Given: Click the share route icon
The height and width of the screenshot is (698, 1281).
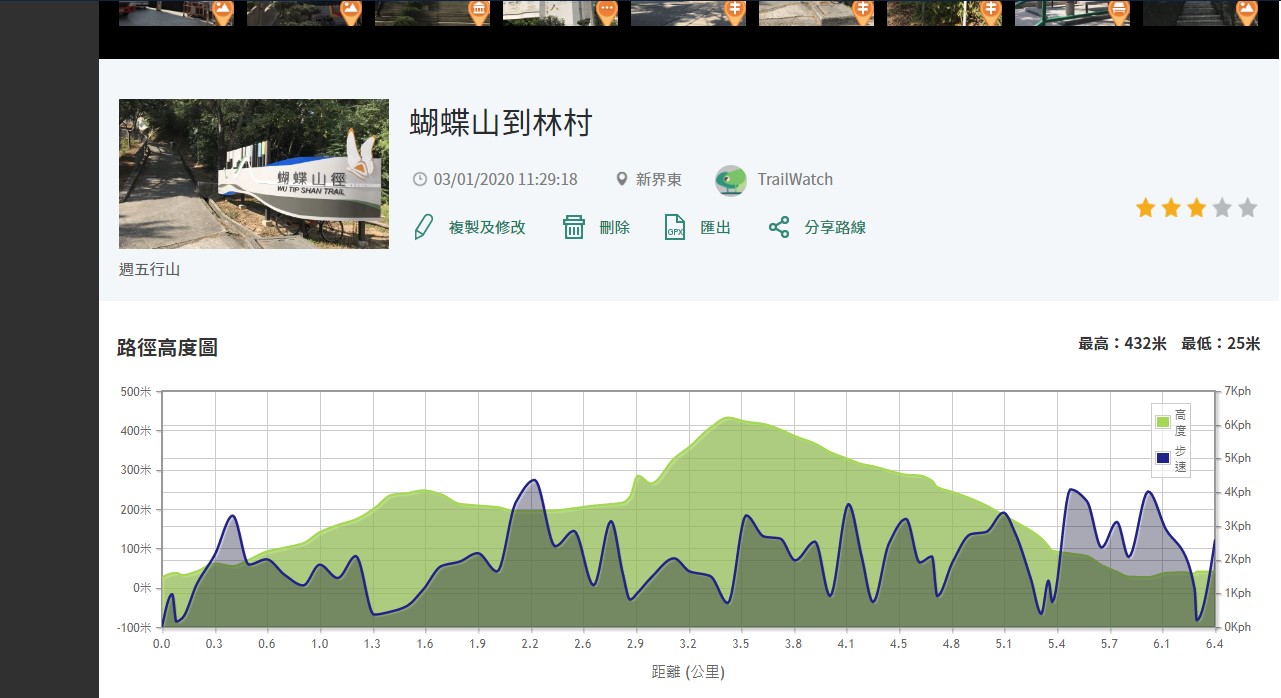Looking at the screenshot, I should tap(778, 227).
